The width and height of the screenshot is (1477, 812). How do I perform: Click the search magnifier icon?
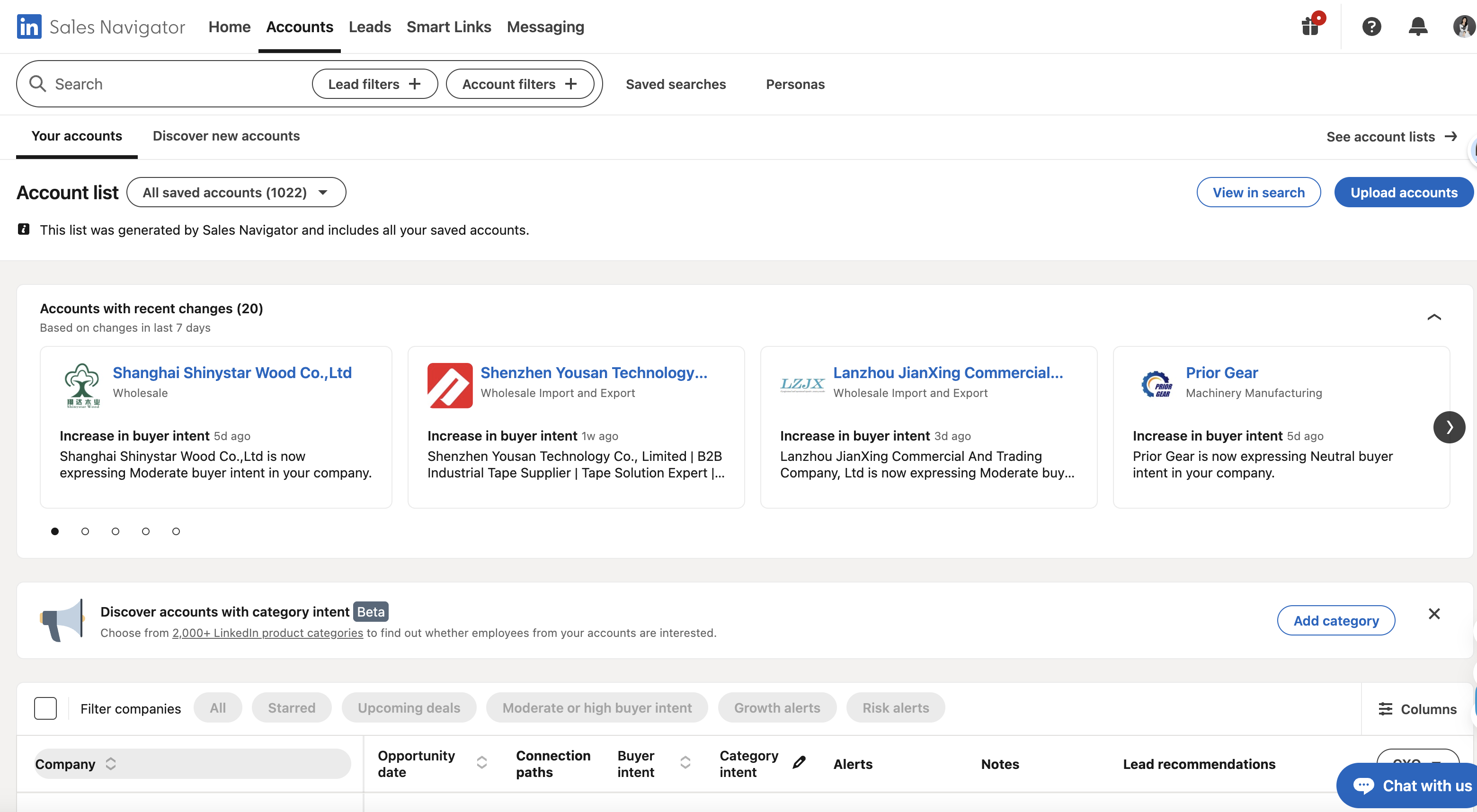38,84
